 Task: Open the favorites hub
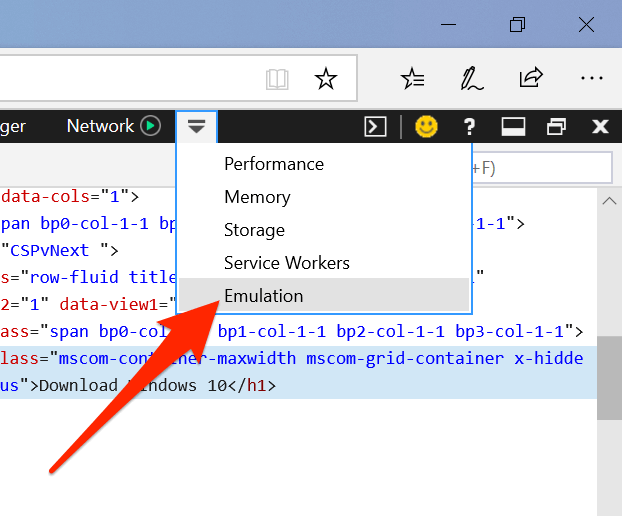point(412,79)
